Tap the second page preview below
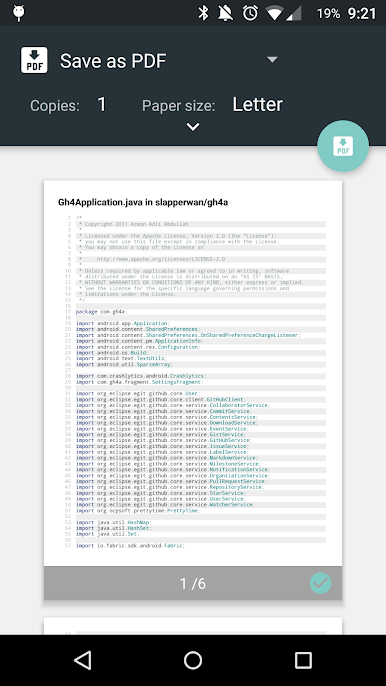The width and height of the screenshot is (386, 686). 193,626
